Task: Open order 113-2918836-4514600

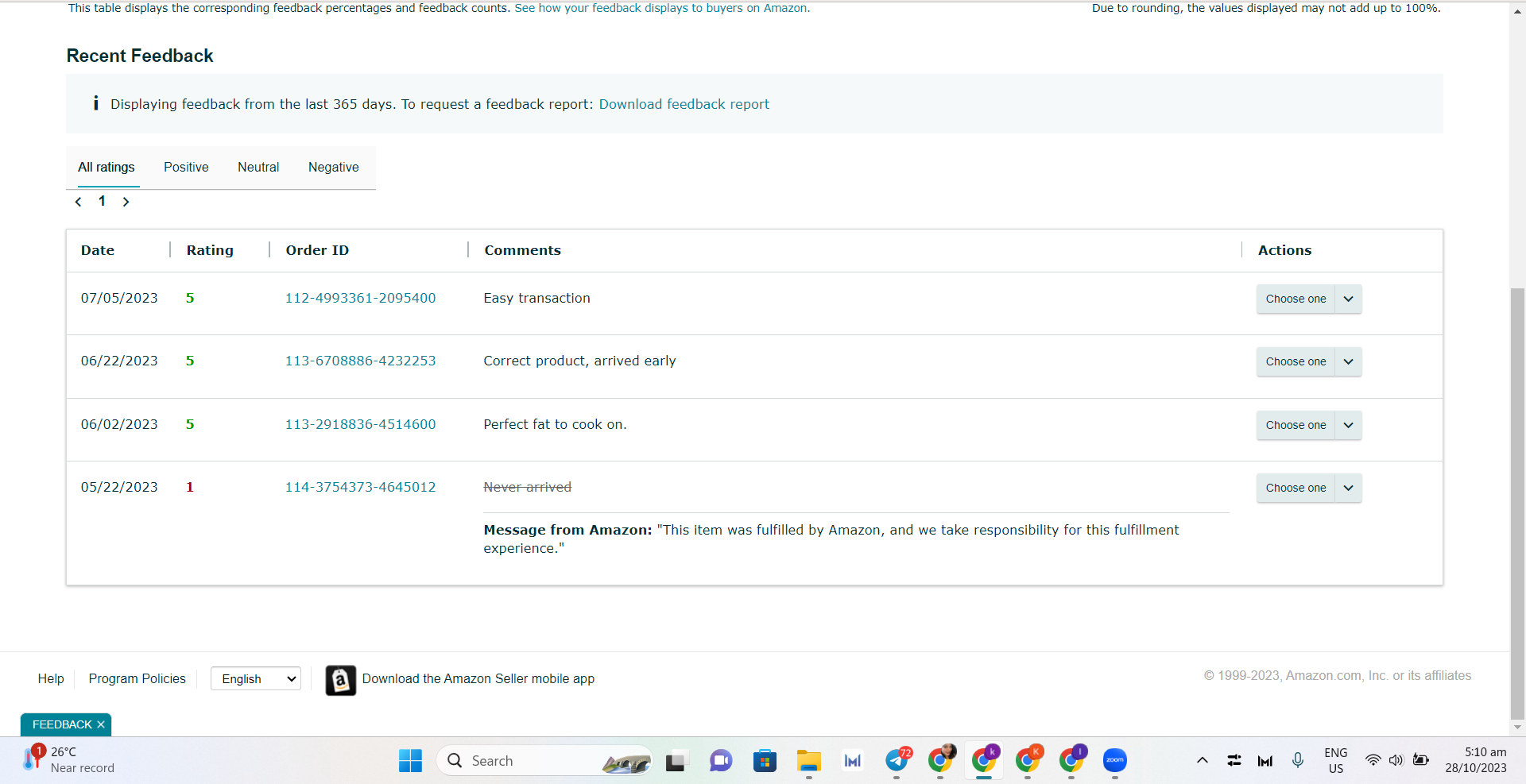Action: click(x=361, y=424)
